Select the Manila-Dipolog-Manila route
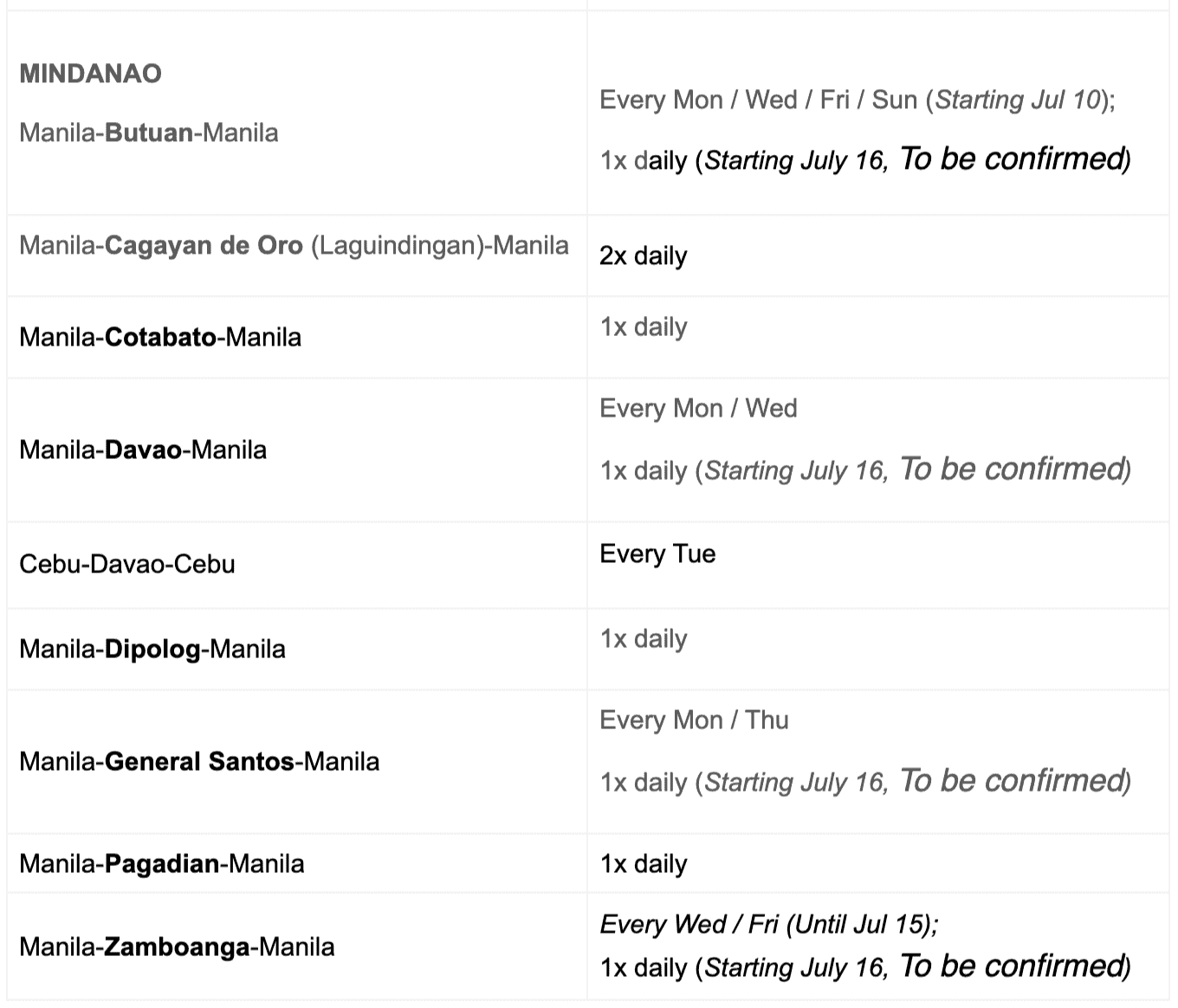Viewport: 1178px width, 1008px height. [x=152, y=649]
